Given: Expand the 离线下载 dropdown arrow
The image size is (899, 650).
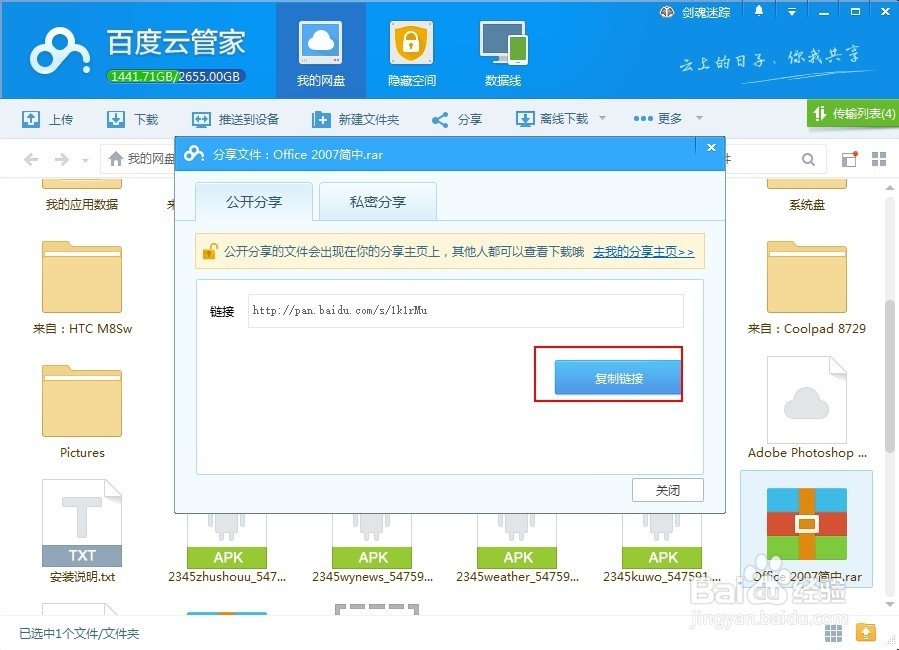Looking at the screenshot, I should 602,118.
